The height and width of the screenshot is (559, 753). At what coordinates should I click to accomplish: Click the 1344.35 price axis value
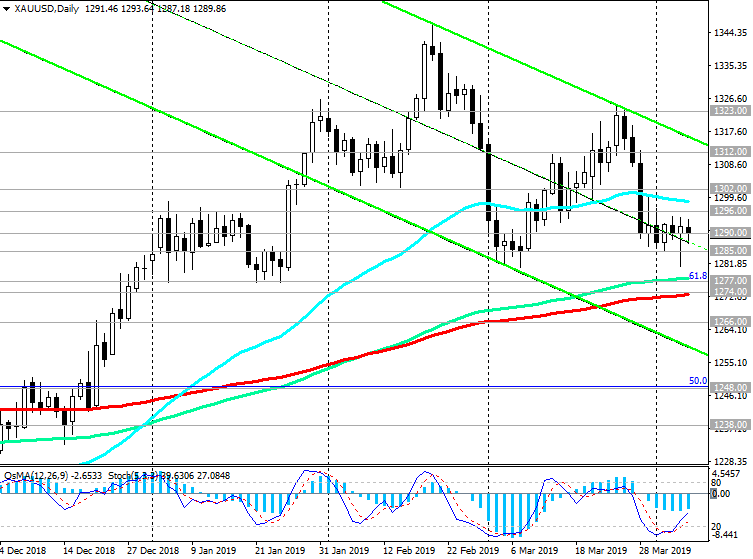(730, 33)
